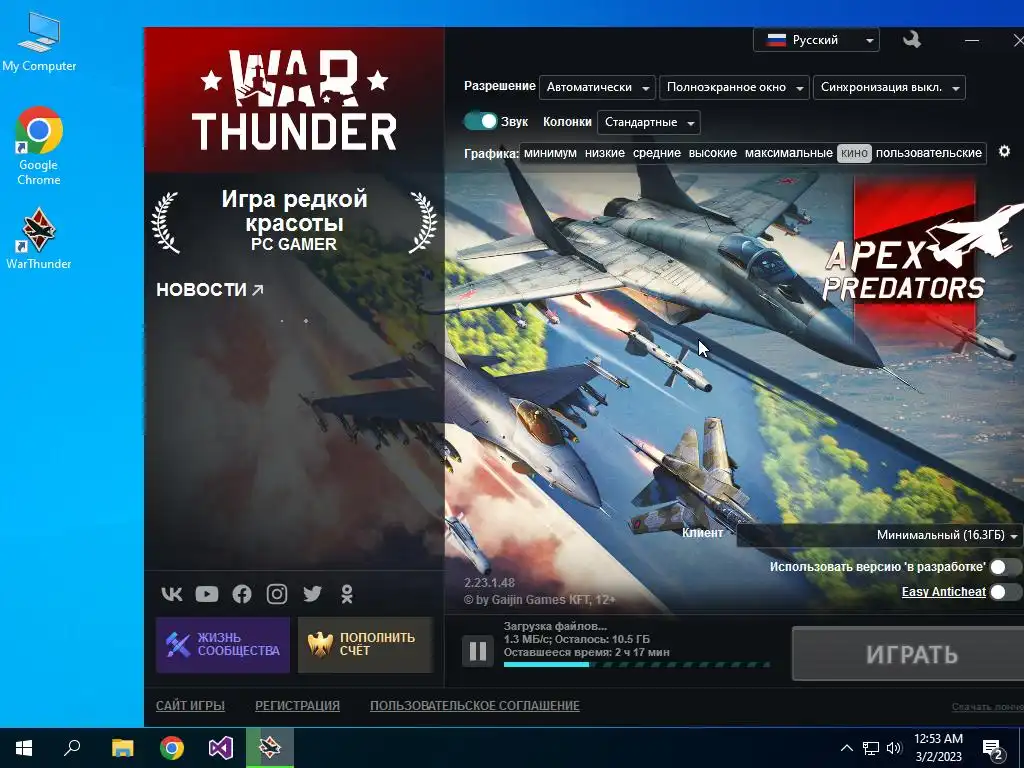Click version number 2.23.1.48 text
The height and width of the screenshot is (768, 1024).
489,583
